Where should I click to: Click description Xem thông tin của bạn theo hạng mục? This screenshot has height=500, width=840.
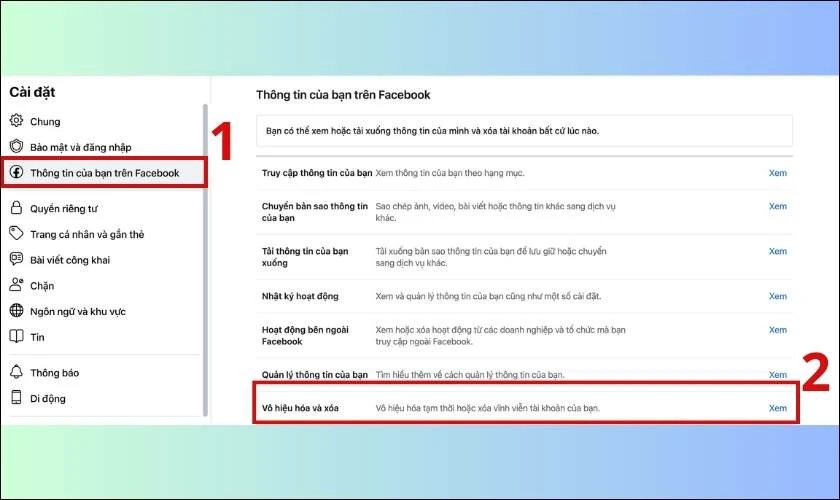[449, 173]
